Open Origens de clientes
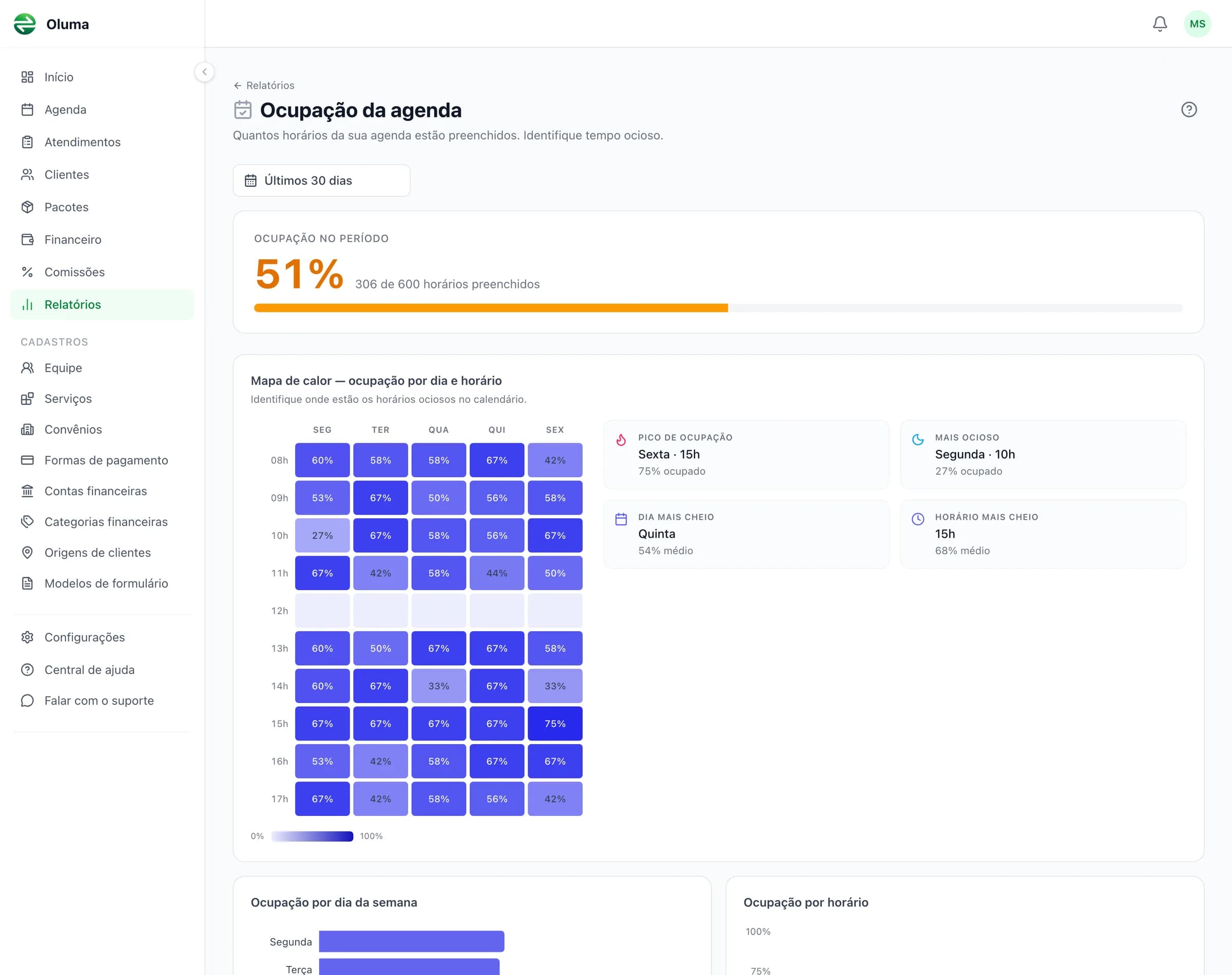Screen dimensions: 1232x975 102,553
